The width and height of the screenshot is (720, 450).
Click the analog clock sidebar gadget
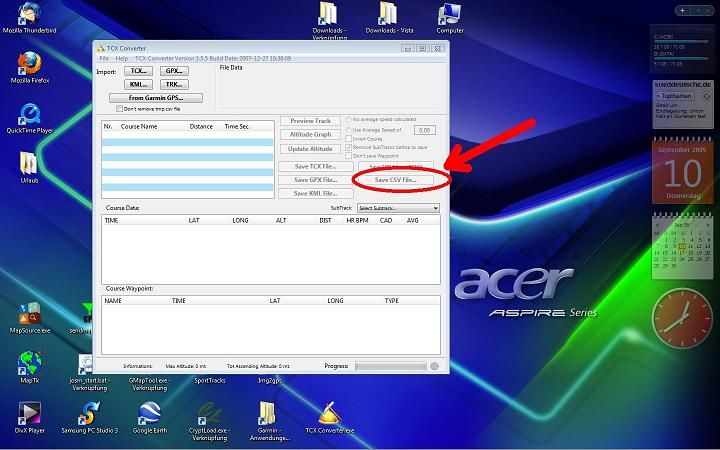(x=681, y=317)
